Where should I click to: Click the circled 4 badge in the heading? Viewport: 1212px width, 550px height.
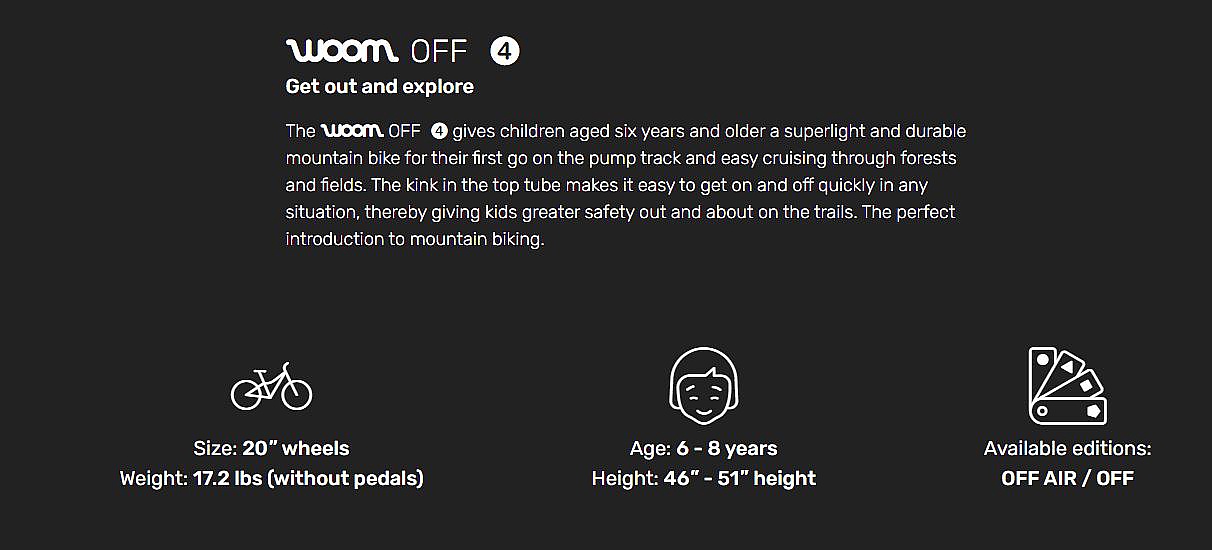pyautogui.click(x=505, y=51)
